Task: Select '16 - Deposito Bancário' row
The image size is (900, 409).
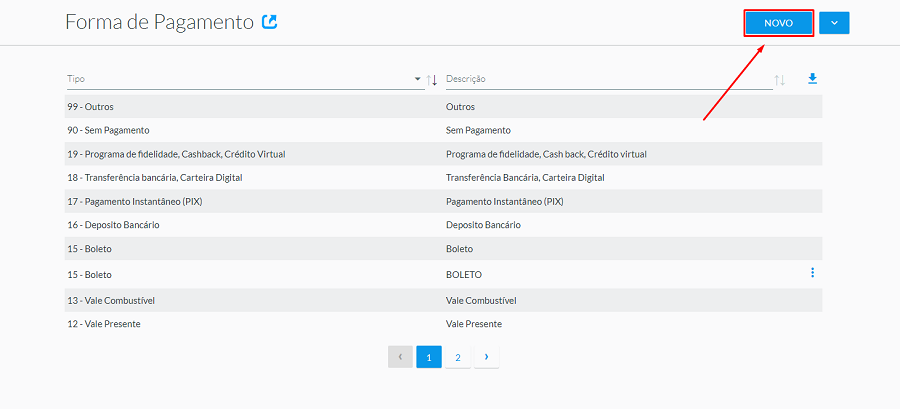Action: tap(443, 225)
